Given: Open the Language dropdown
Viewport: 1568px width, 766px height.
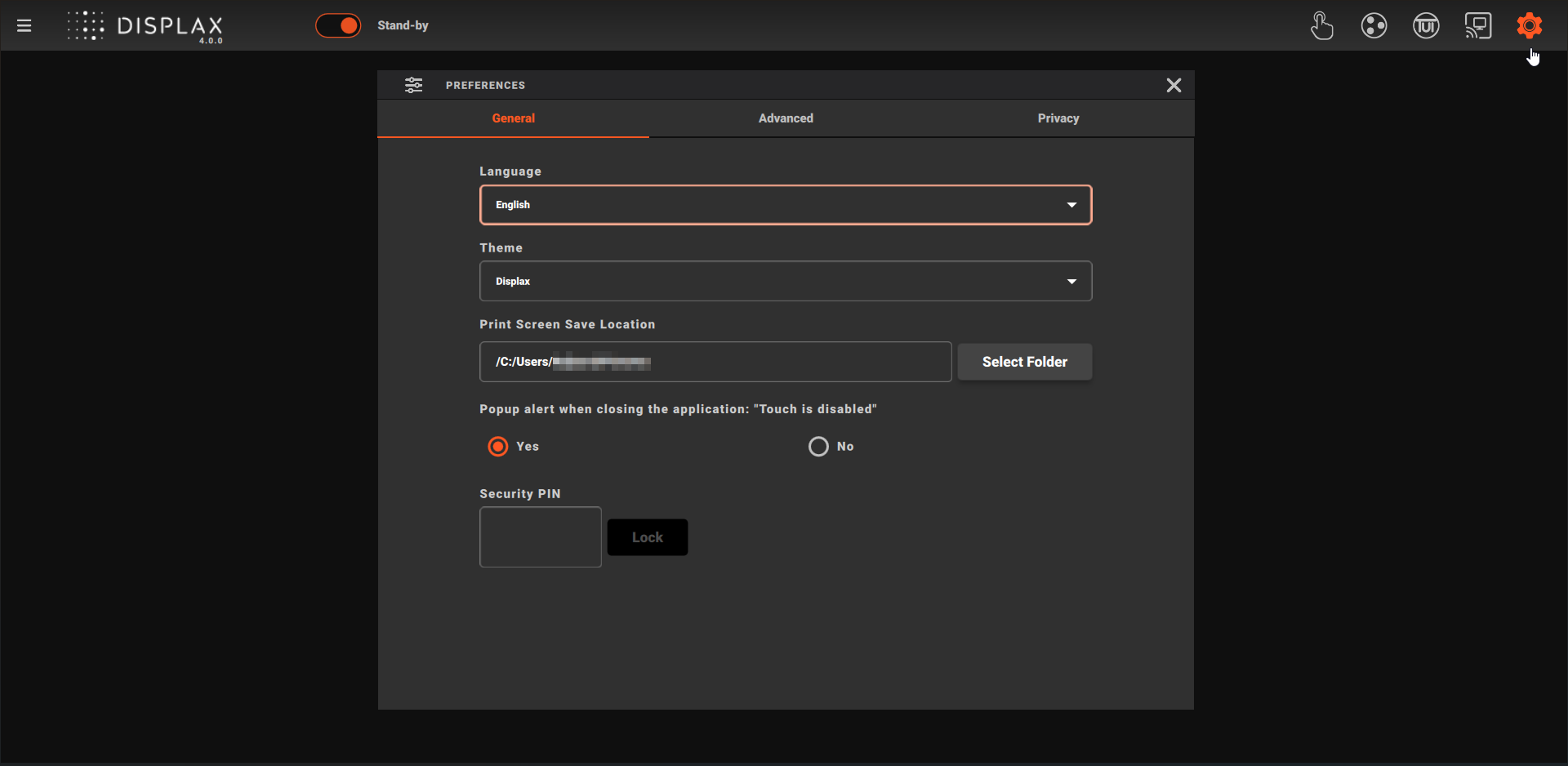Looking at the screenshot, I should tap(785, 205).
